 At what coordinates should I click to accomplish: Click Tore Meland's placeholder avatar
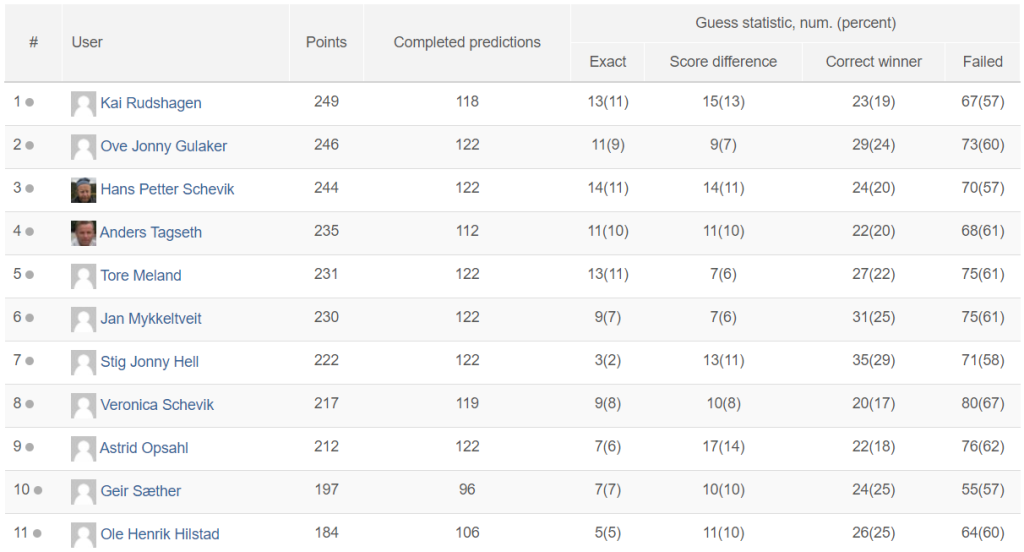click(x=84, y=276)
